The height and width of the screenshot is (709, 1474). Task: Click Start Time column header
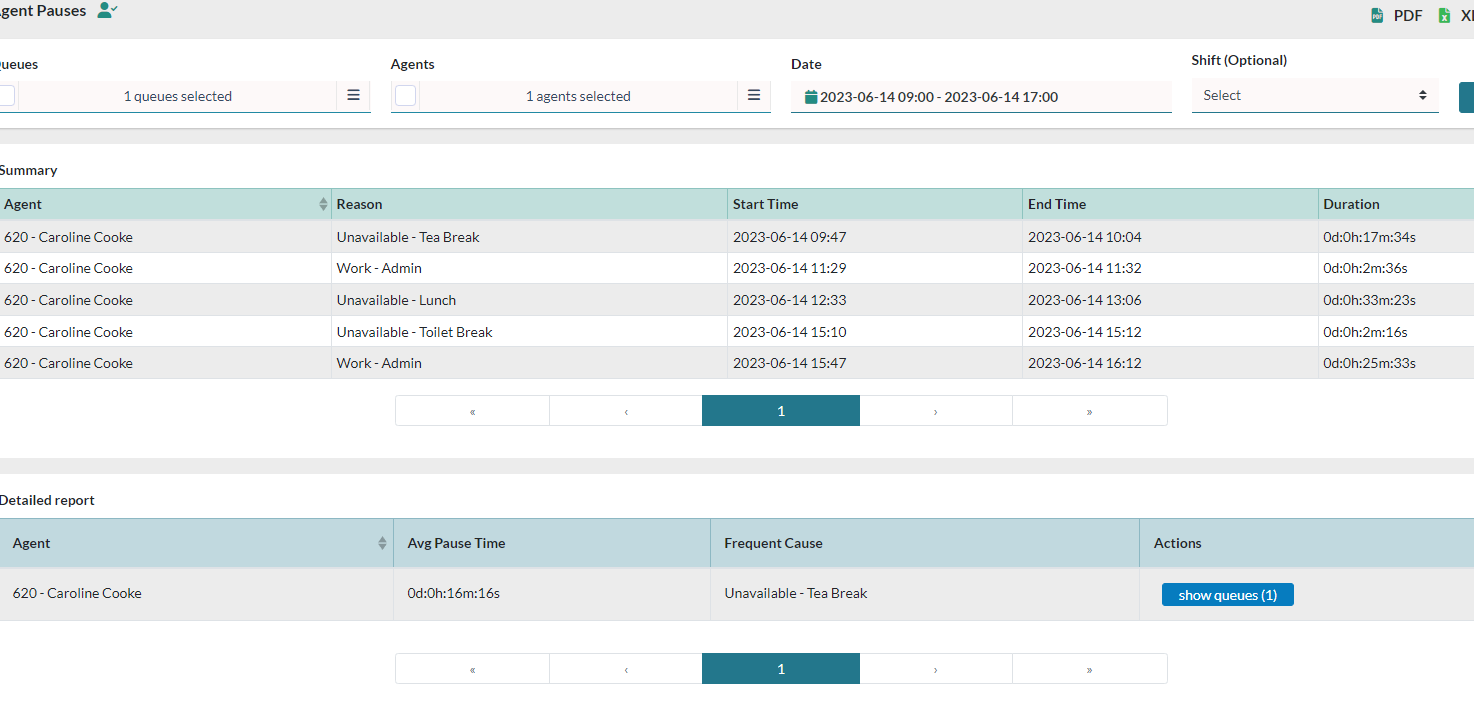875,204
